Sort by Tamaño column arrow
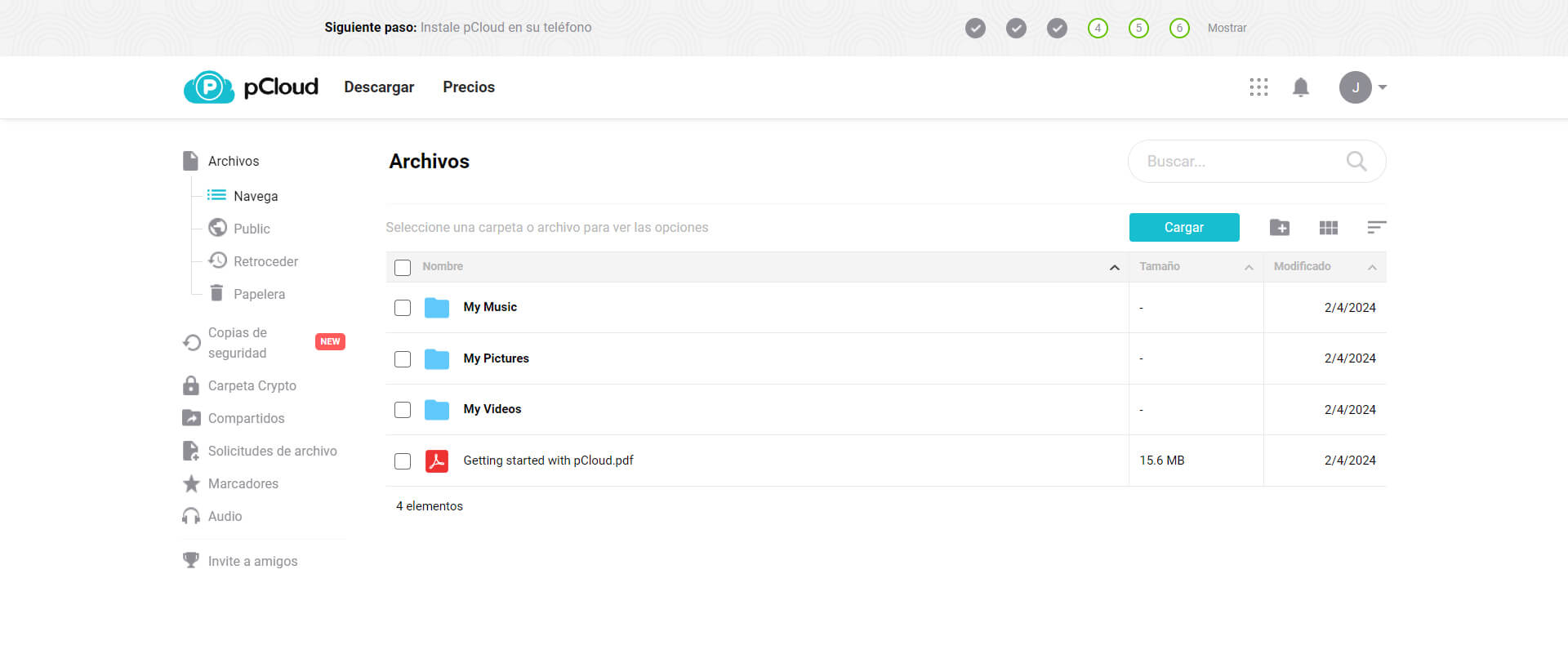The width and height of the screenshot is (1568, 672). 1249,268
